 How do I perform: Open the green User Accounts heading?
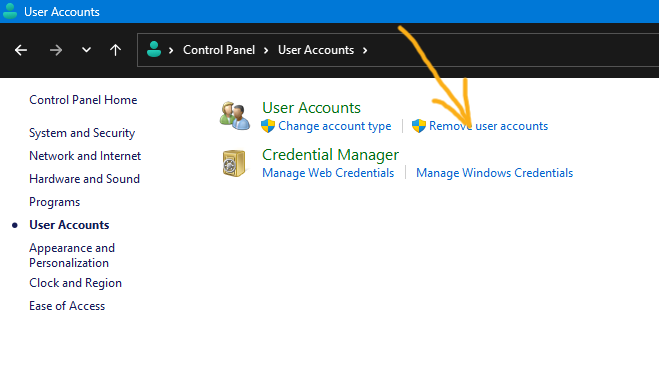click(x=311, y=108)
